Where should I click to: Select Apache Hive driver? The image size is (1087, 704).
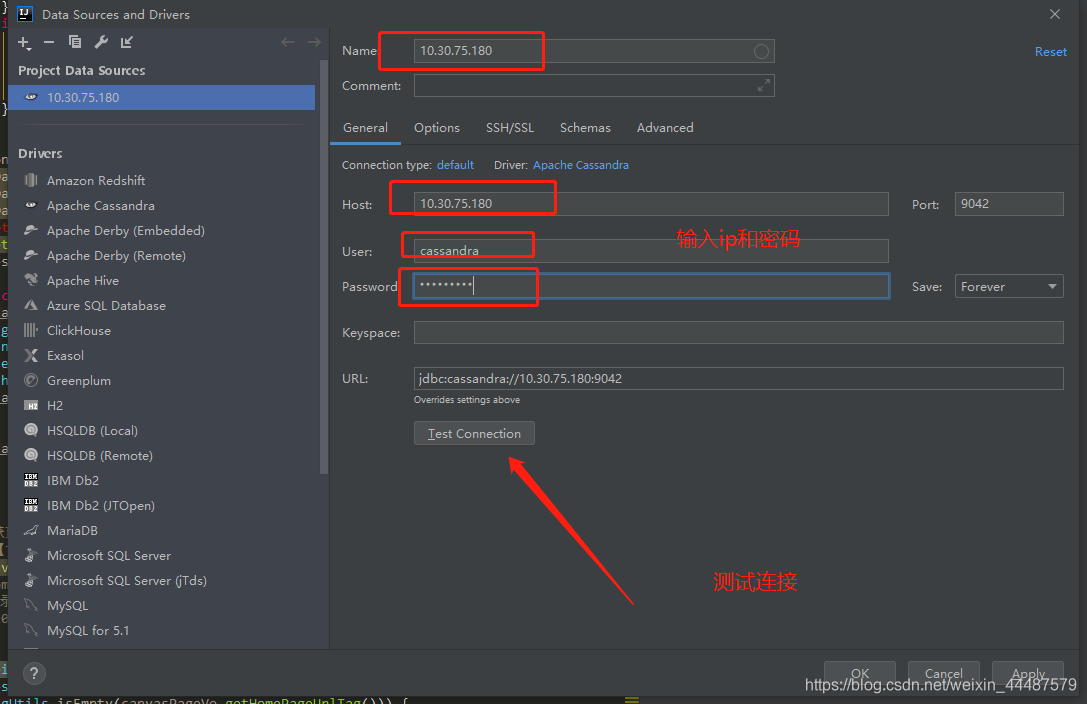click(82, 280)
